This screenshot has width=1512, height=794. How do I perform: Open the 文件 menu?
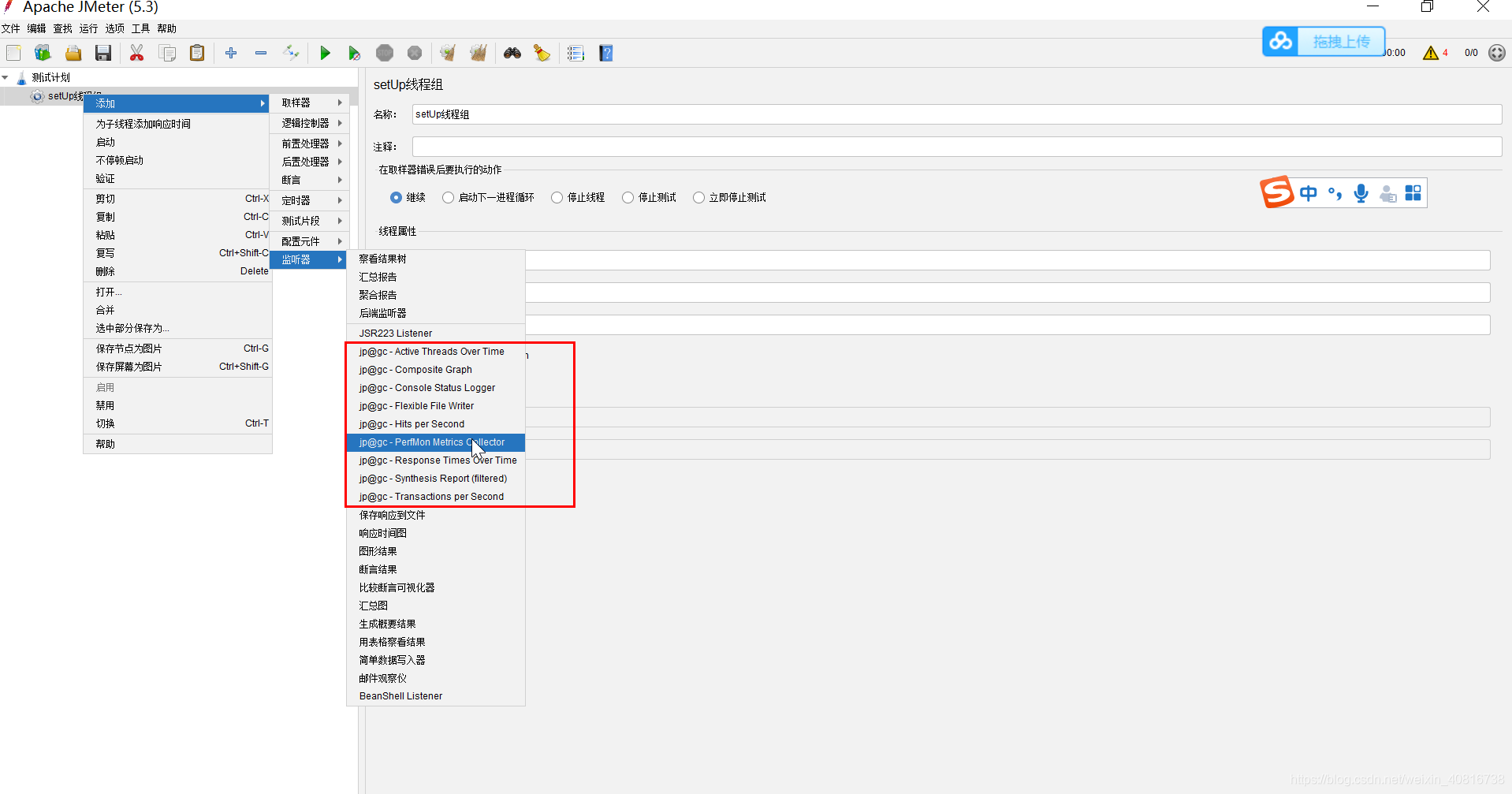point(11,28)
